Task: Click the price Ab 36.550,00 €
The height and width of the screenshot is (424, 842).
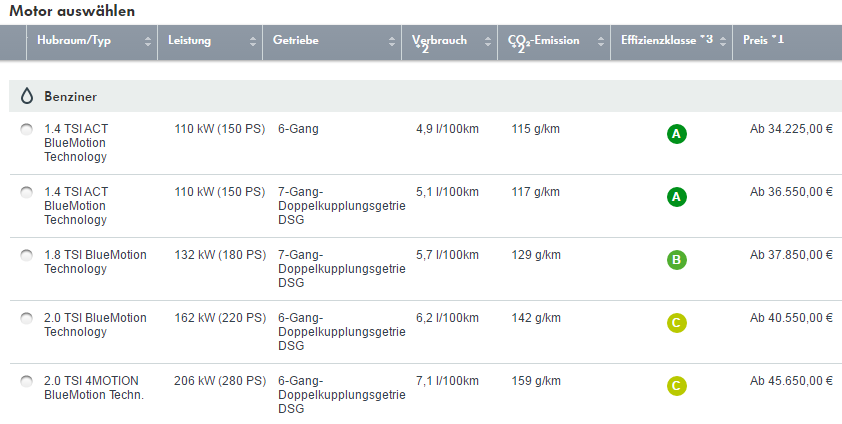Action: (x=791, y=191)
